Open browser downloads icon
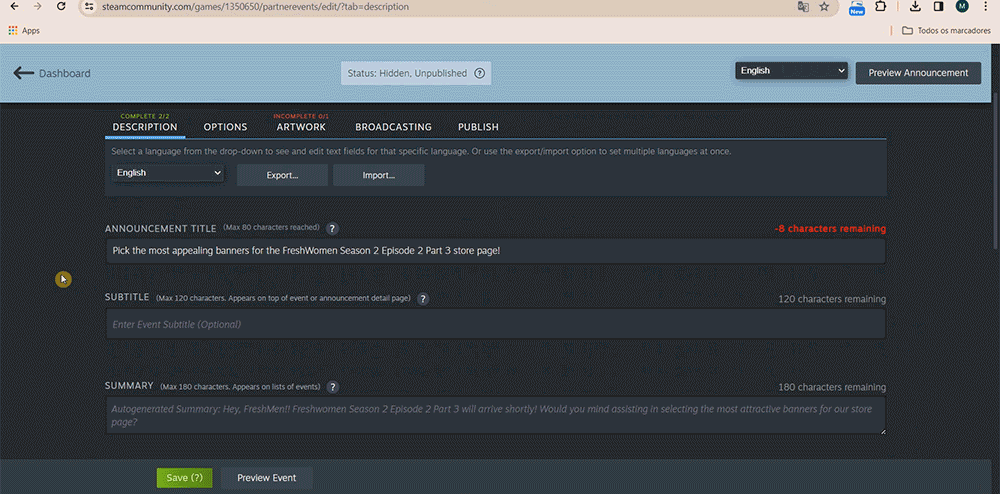 [915, 6]
